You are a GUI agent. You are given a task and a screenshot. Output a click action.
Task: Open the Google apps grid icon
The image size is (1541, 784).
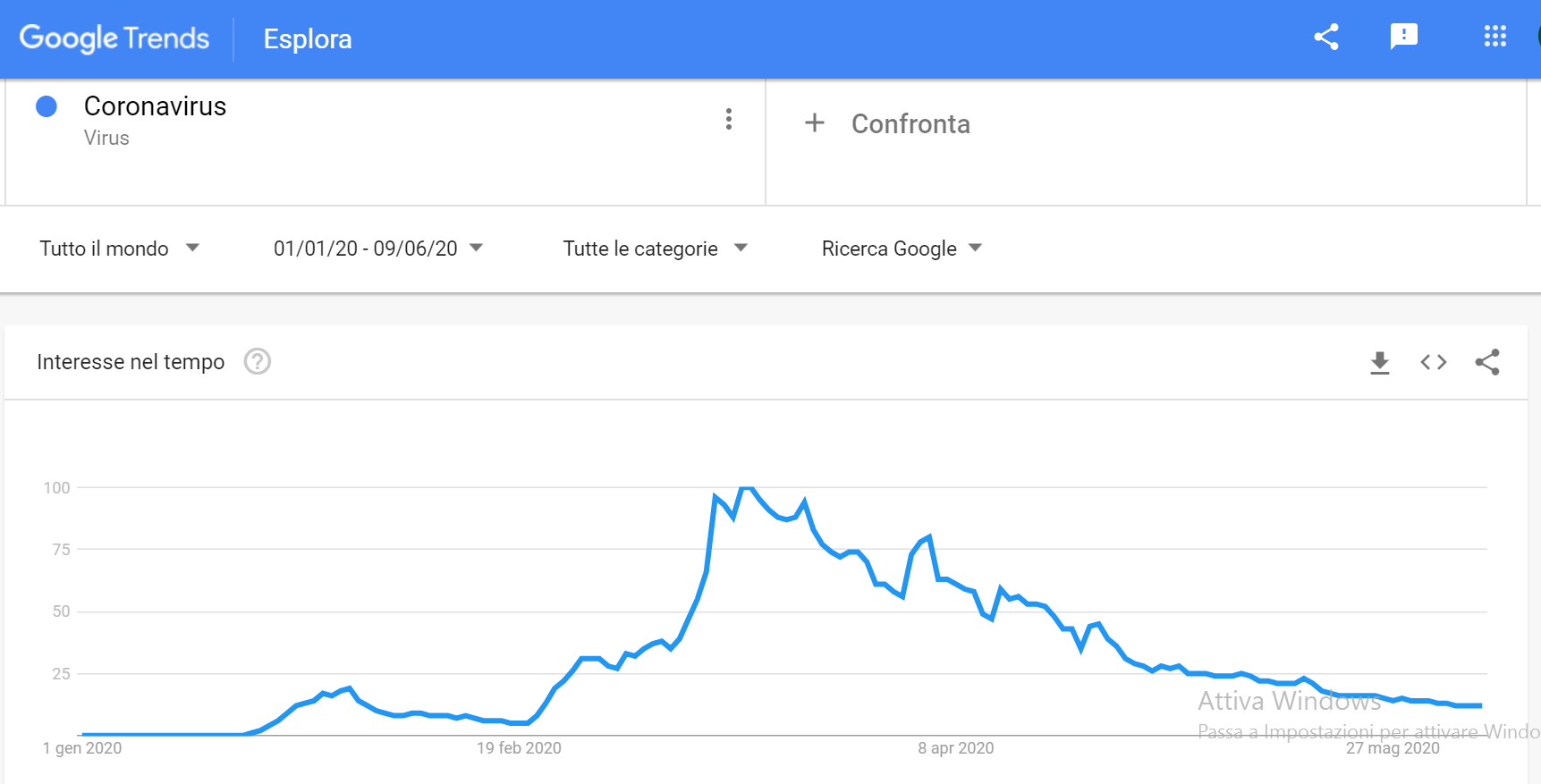[1495, 36]
